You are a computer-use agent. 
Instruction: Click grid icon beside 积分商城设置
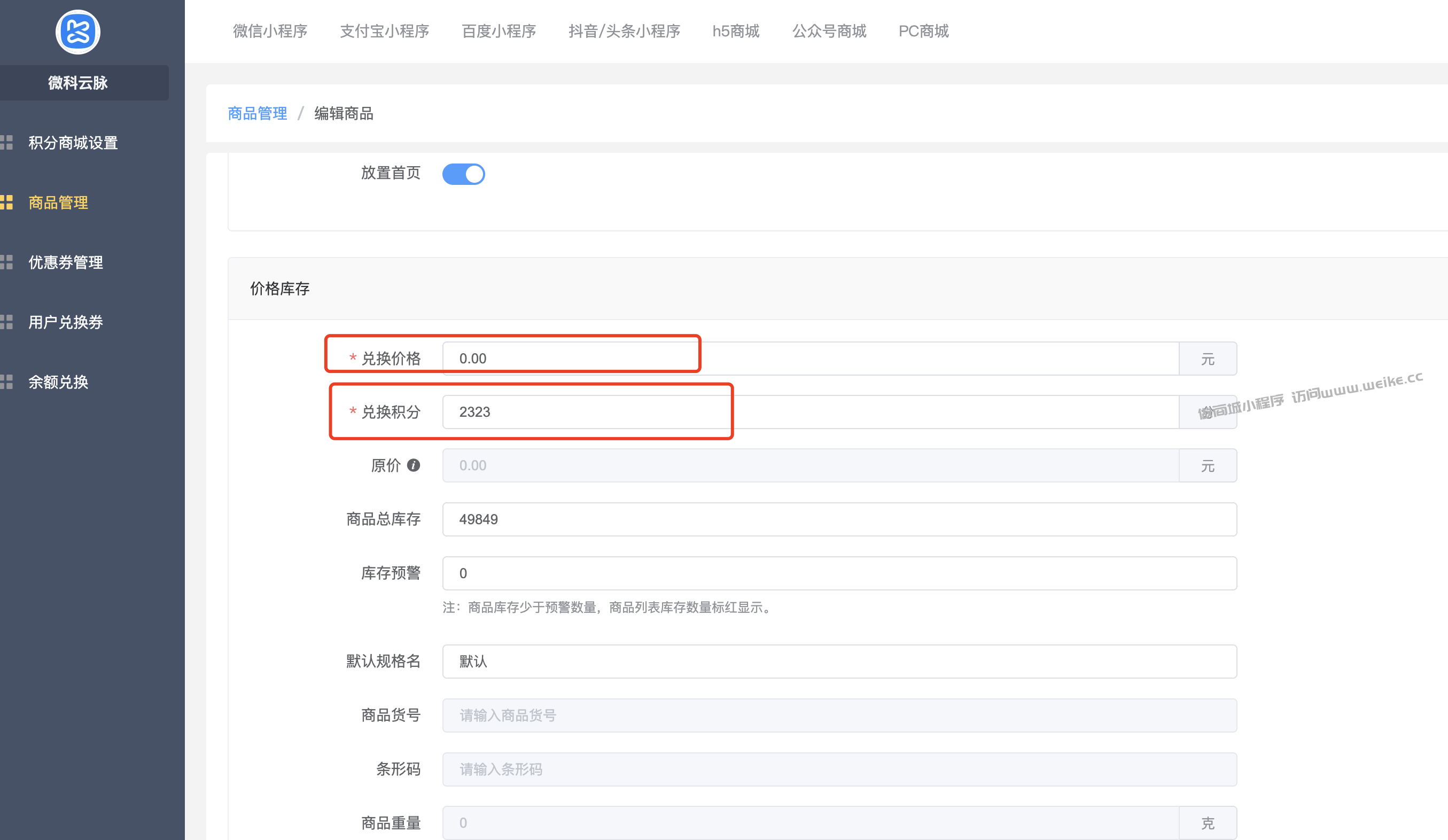tap(6, 143)
